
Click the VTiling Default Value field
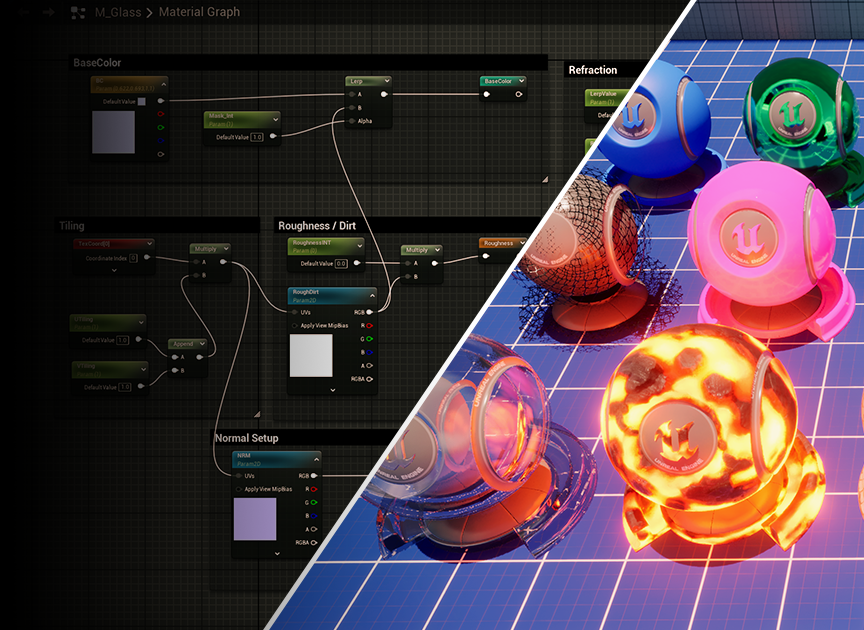125,387
